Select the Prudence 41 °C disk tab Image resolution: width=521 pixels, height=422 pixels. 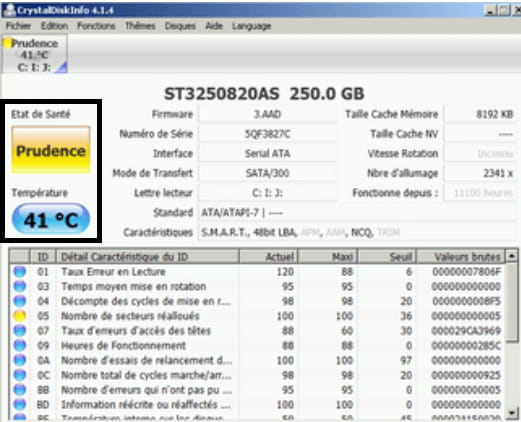pyautogui.click(x=35, y=54)
